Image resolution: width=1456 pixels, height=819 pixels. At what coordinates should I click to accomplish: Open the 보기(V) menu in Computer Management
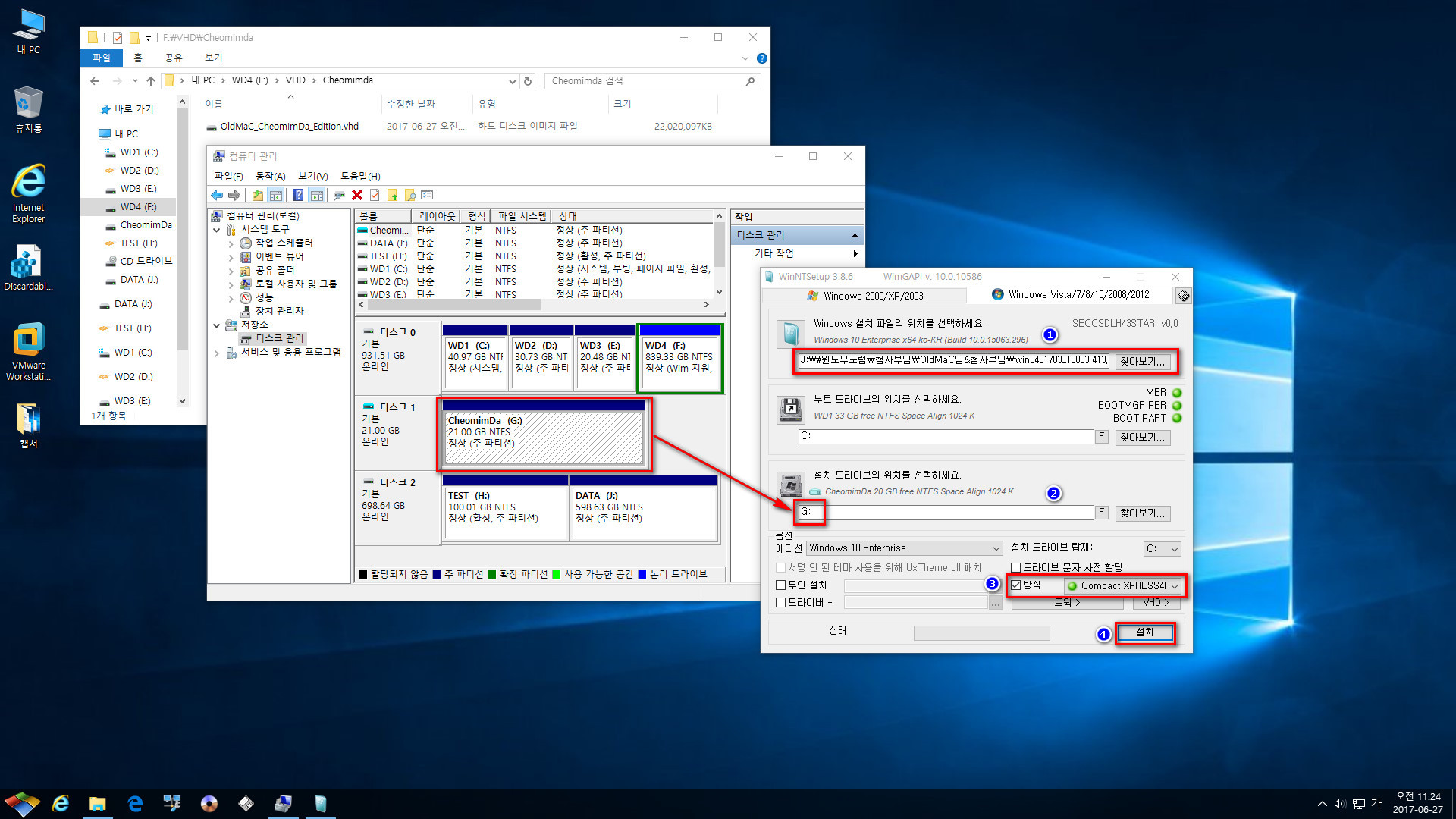coord(312,176)
